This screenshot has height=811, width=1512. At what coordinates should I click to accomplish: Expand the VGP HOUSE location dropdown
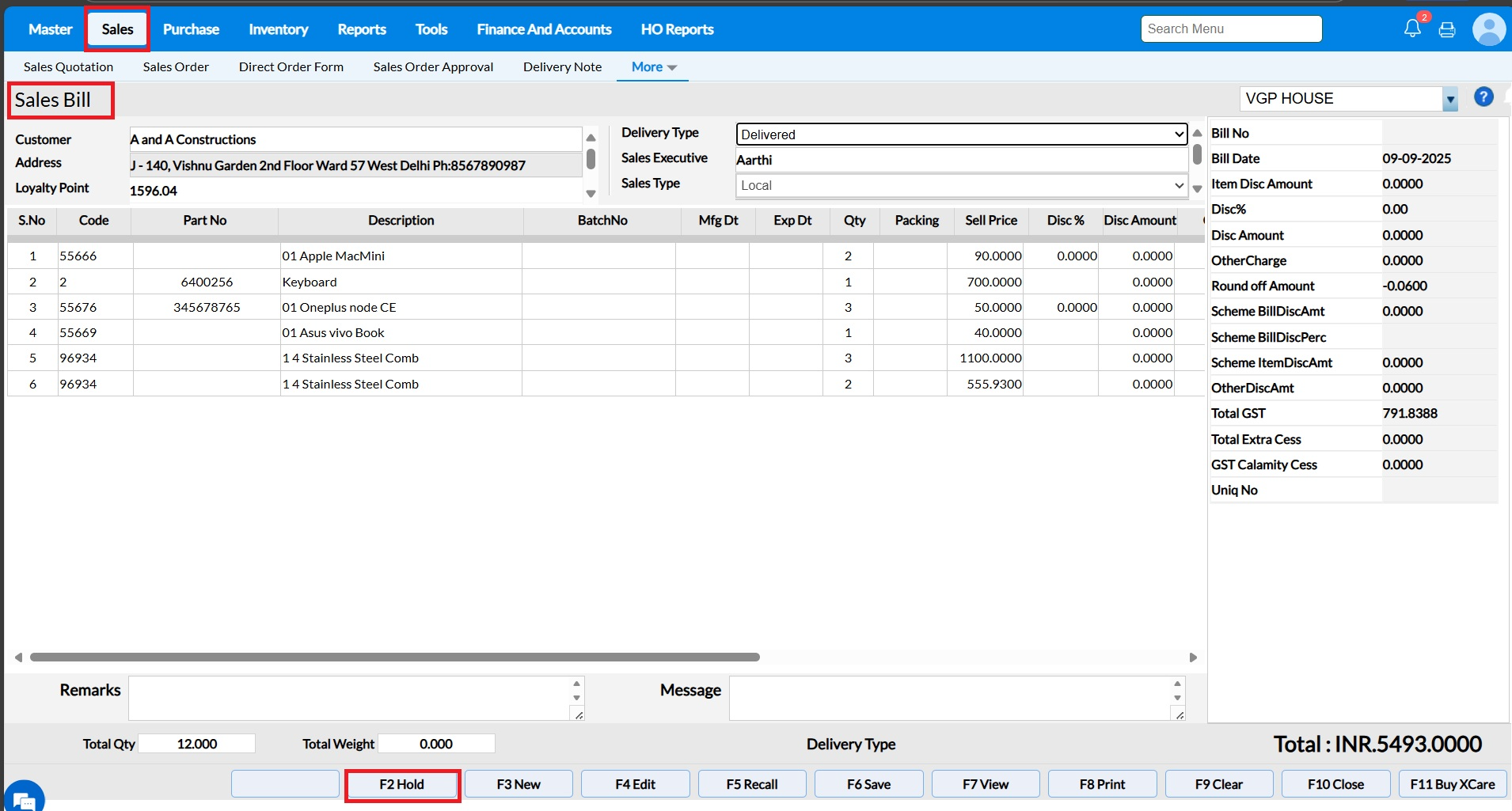[1449, 100]
